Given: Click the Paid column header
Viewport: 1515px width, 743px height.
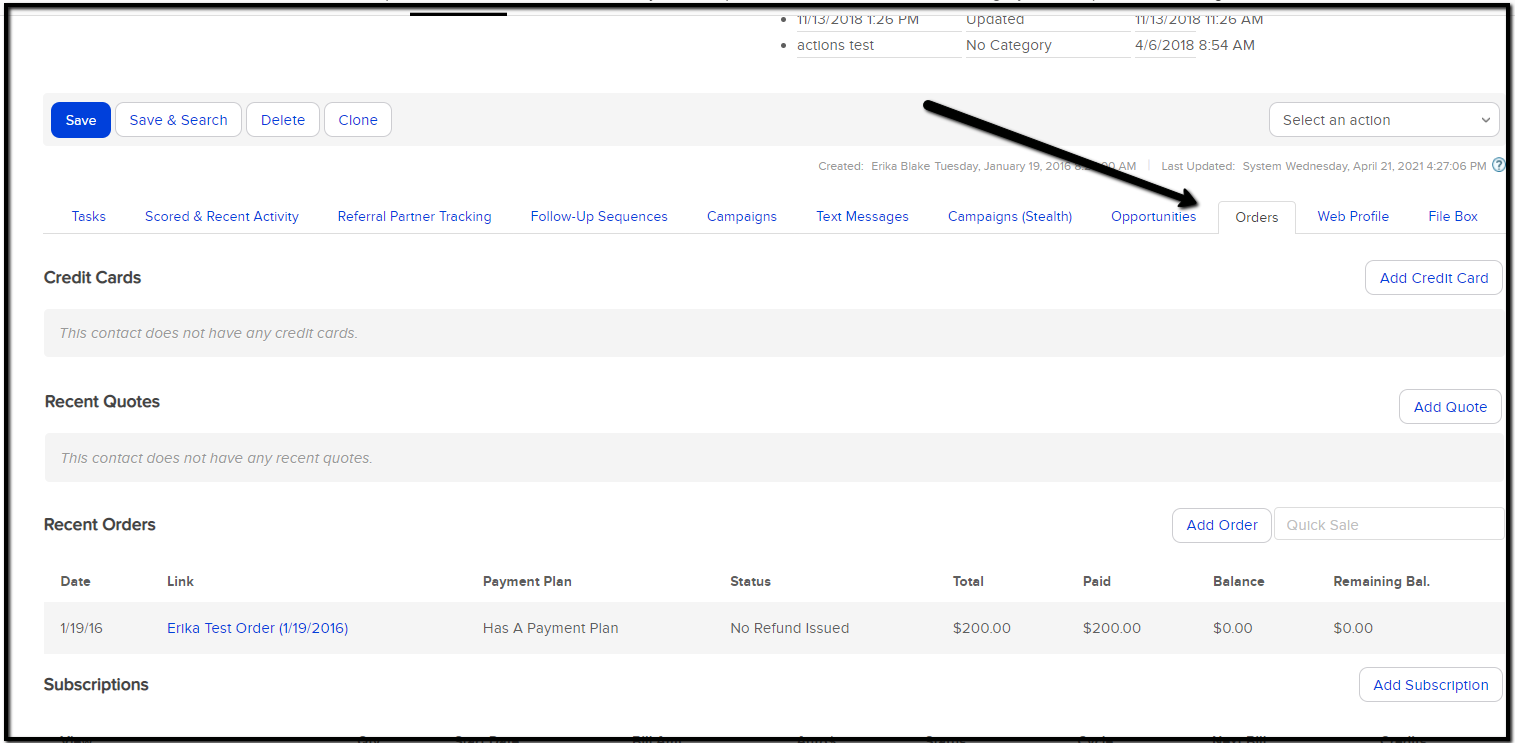Looking at the screenshot, I should point(1097,581).
